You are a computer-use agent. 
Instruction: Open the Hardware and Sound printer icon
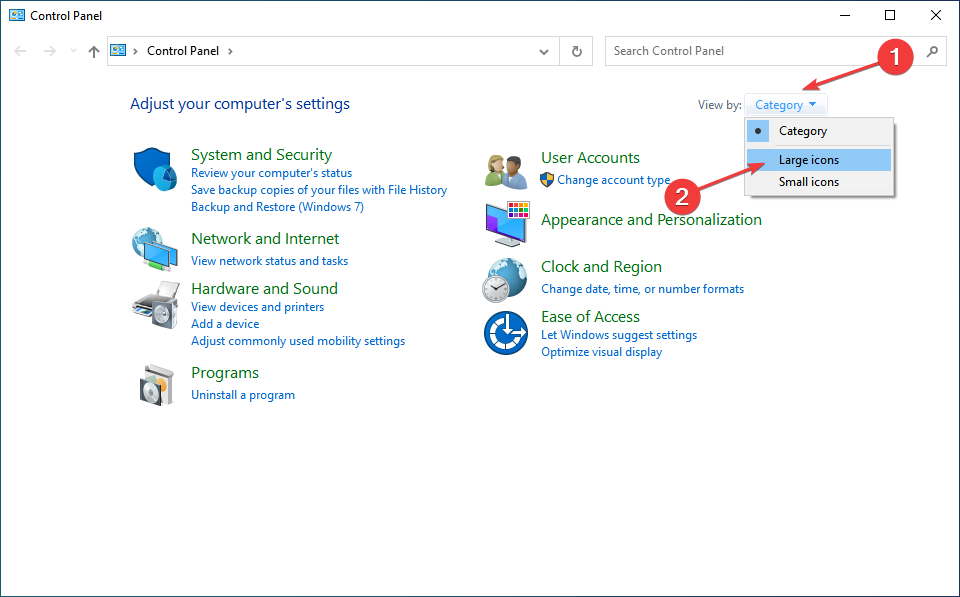[156, 305]
